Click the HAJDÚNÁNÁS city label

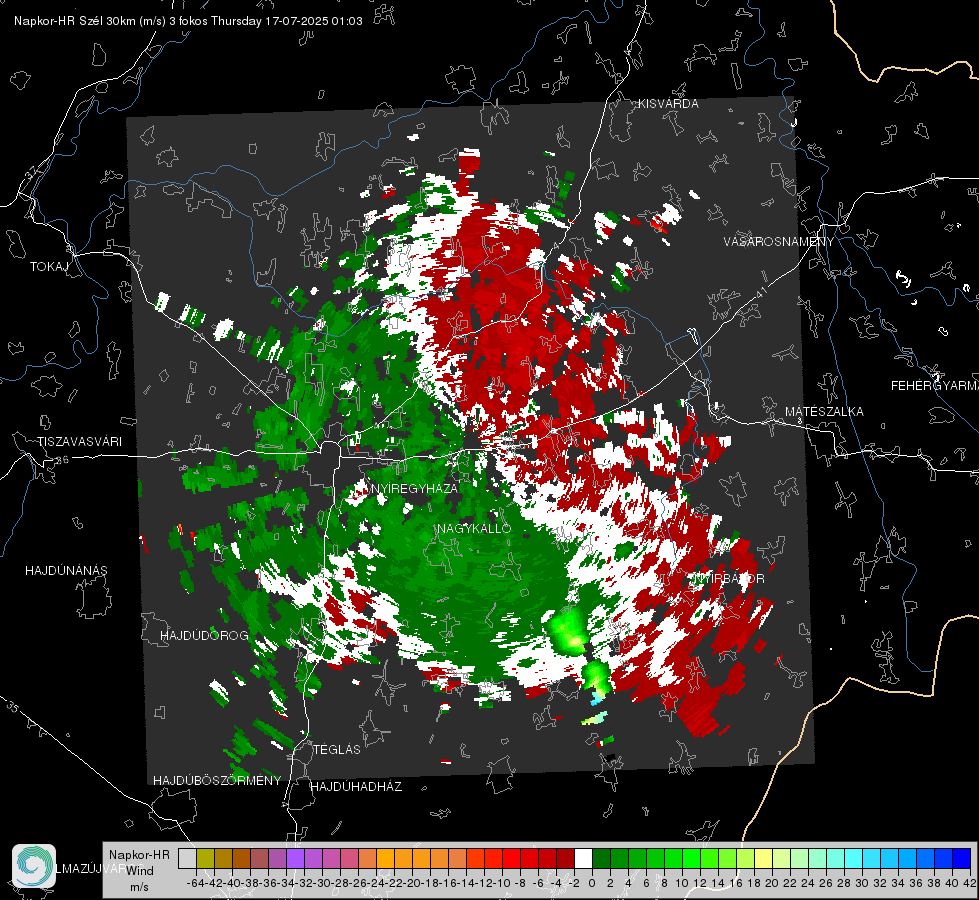click(x=66, y=571)
